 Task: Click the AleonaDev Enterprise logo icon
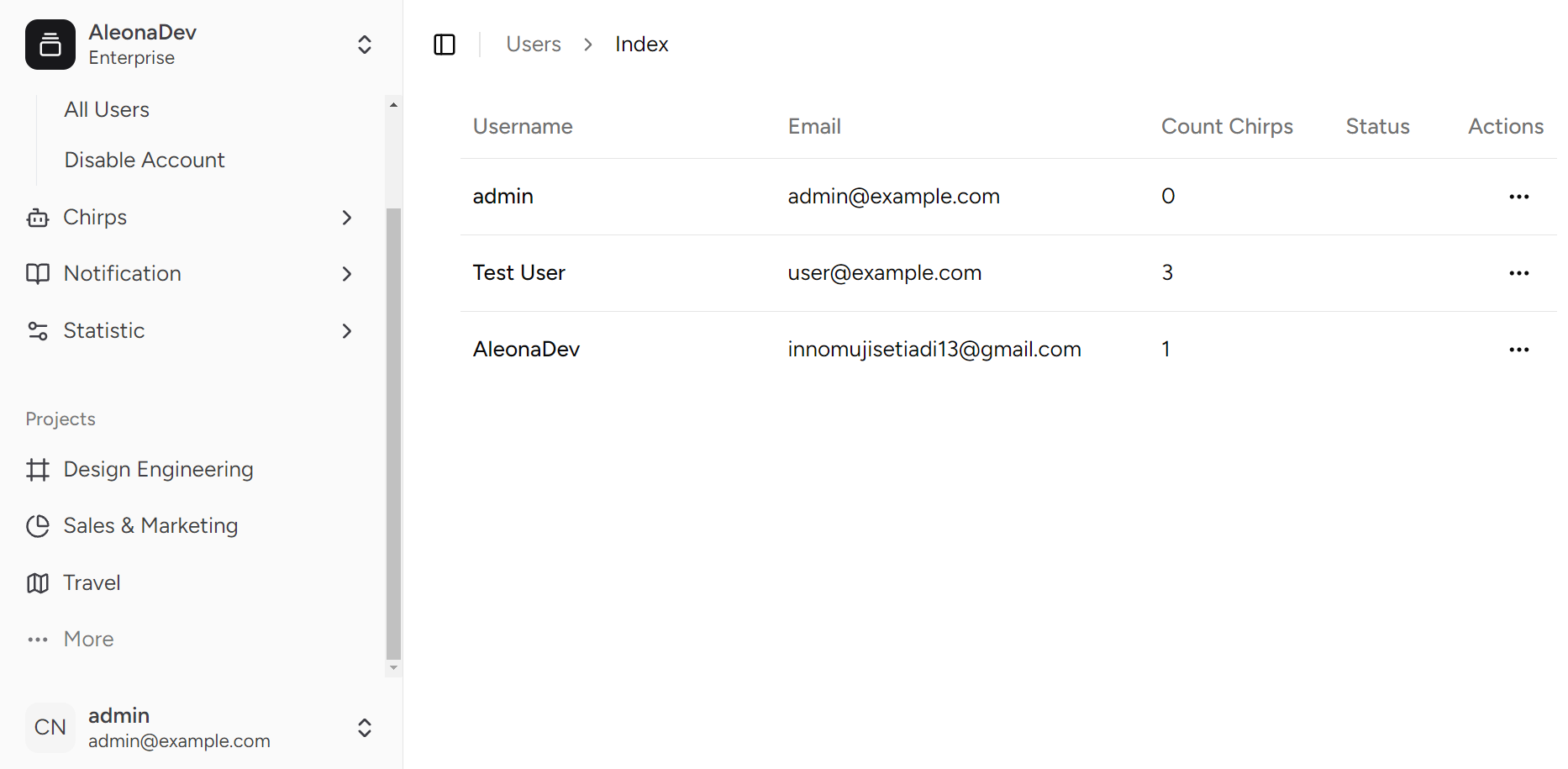(x=50, y=45)
